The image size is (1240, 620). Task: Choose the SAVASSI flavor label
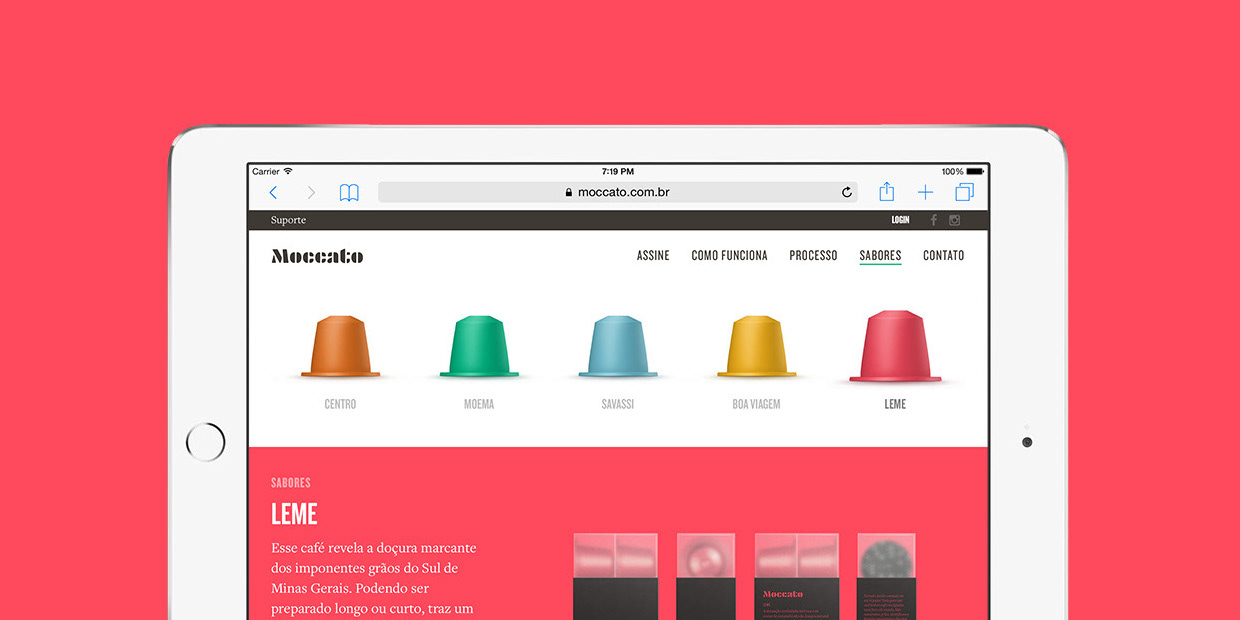[x=618, y=404]
